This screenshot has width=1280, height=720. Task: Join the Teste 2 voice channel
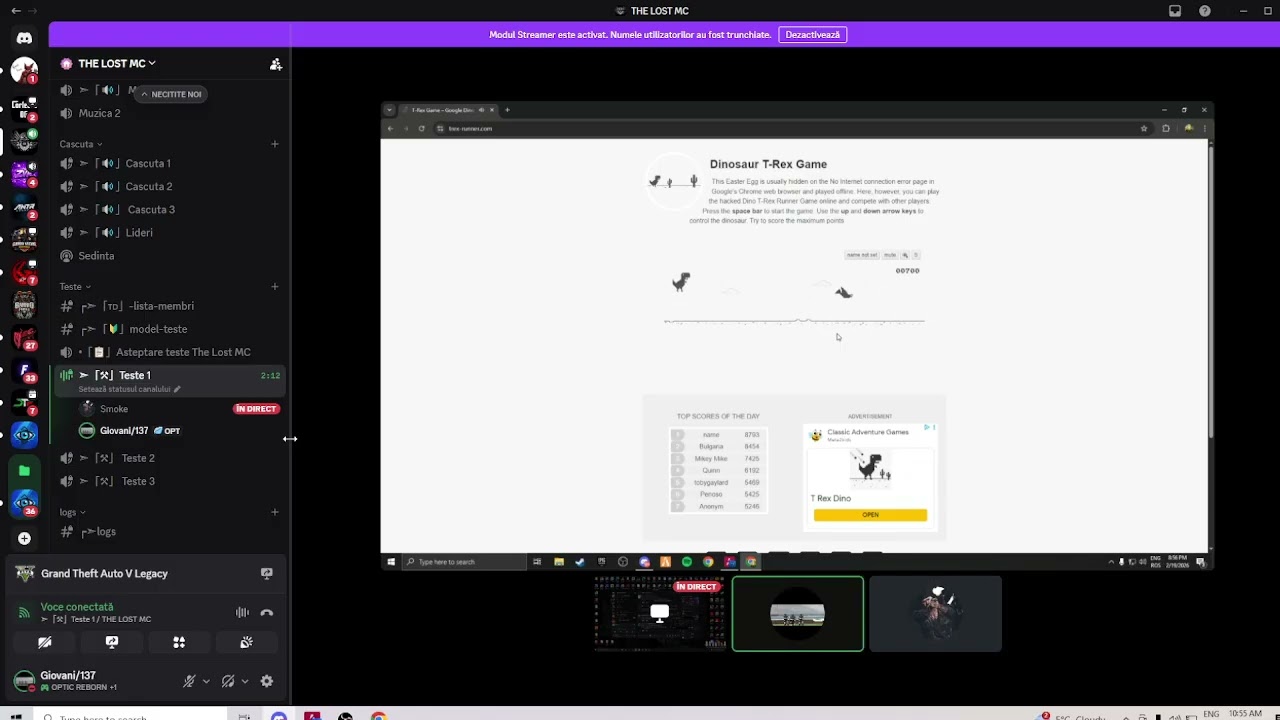(170, 458)
